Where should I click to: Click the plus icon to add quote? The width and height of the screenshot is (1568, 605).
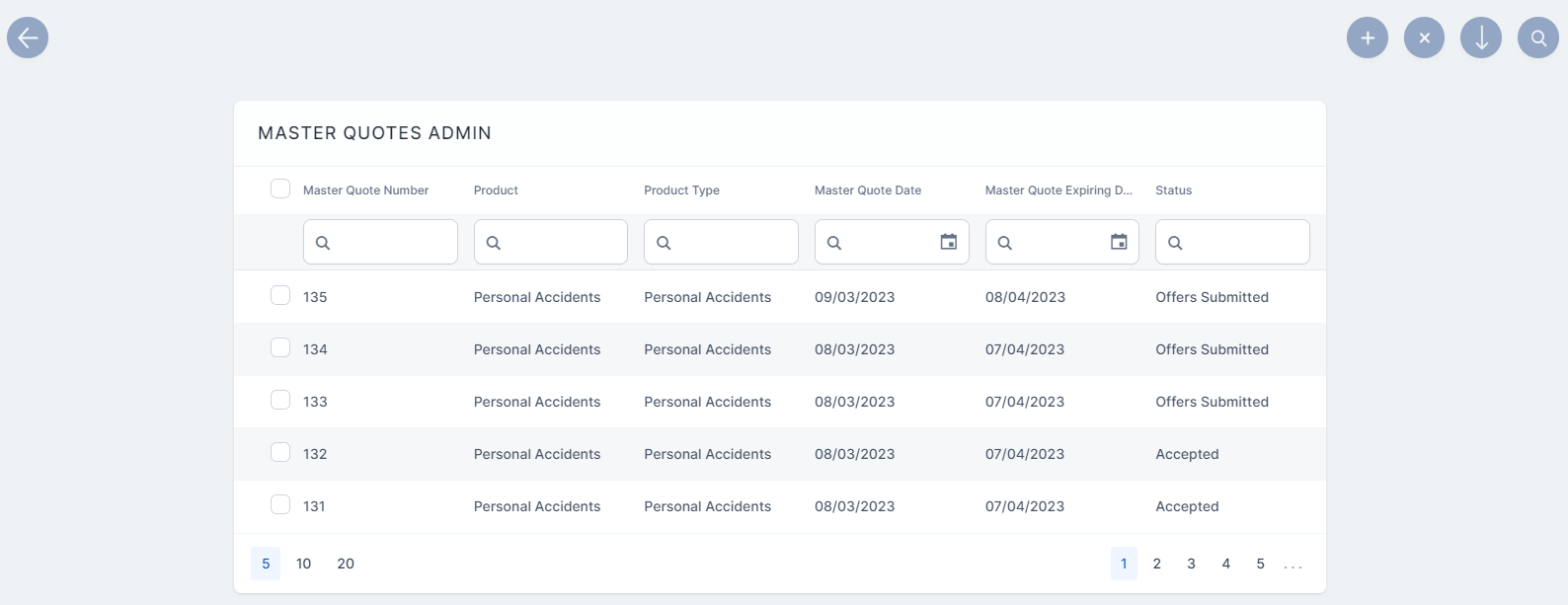[1368, 38]
